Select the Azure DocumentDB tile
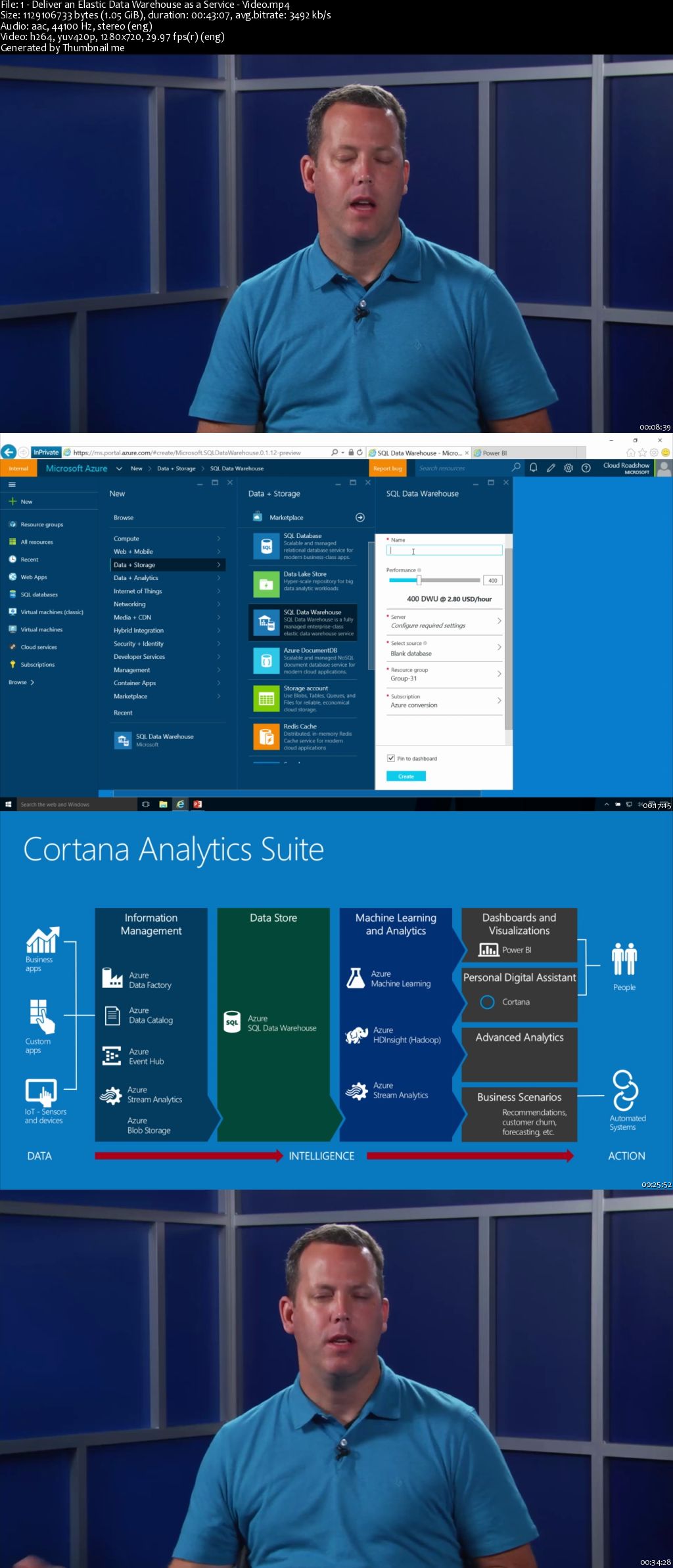This screenshot has width=673, height=1568. point(303,661)
